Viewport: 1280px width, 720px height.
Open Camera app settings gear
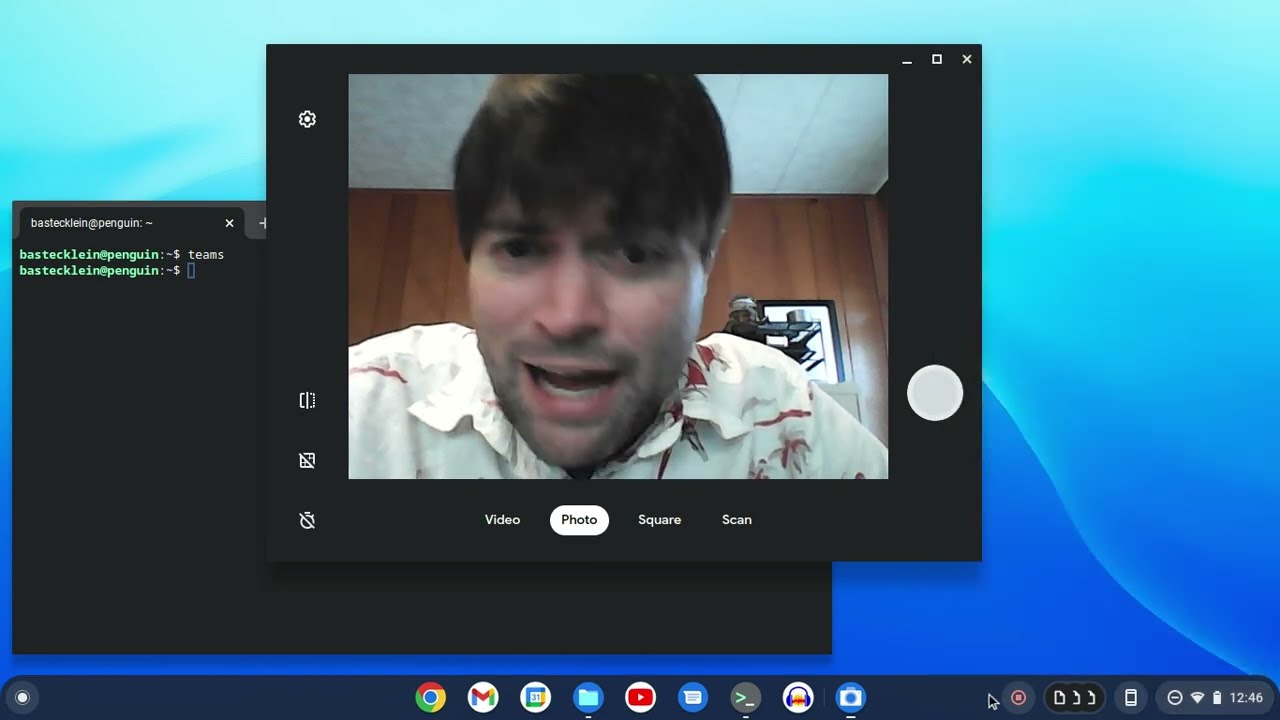[x=307, y=119]
